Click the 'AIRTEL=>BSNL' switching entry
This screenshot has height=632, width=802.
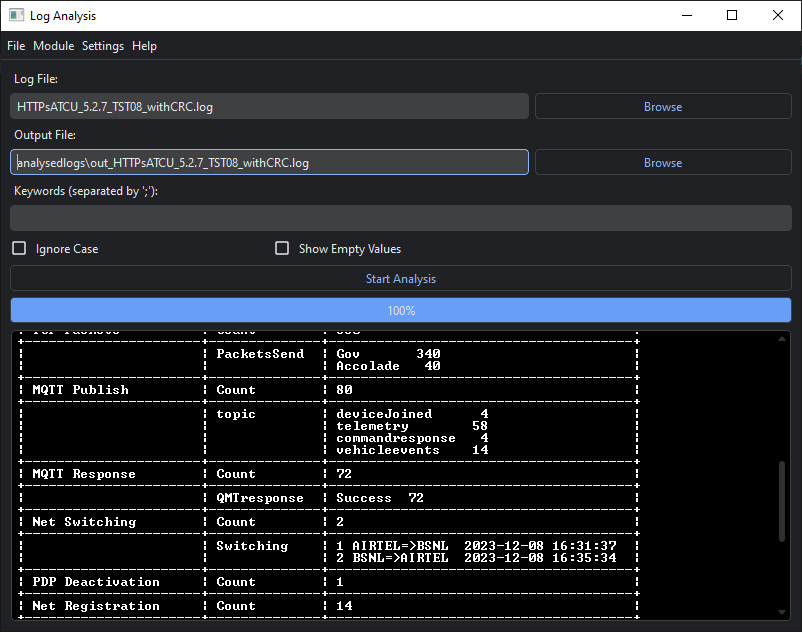click(400, 546)
